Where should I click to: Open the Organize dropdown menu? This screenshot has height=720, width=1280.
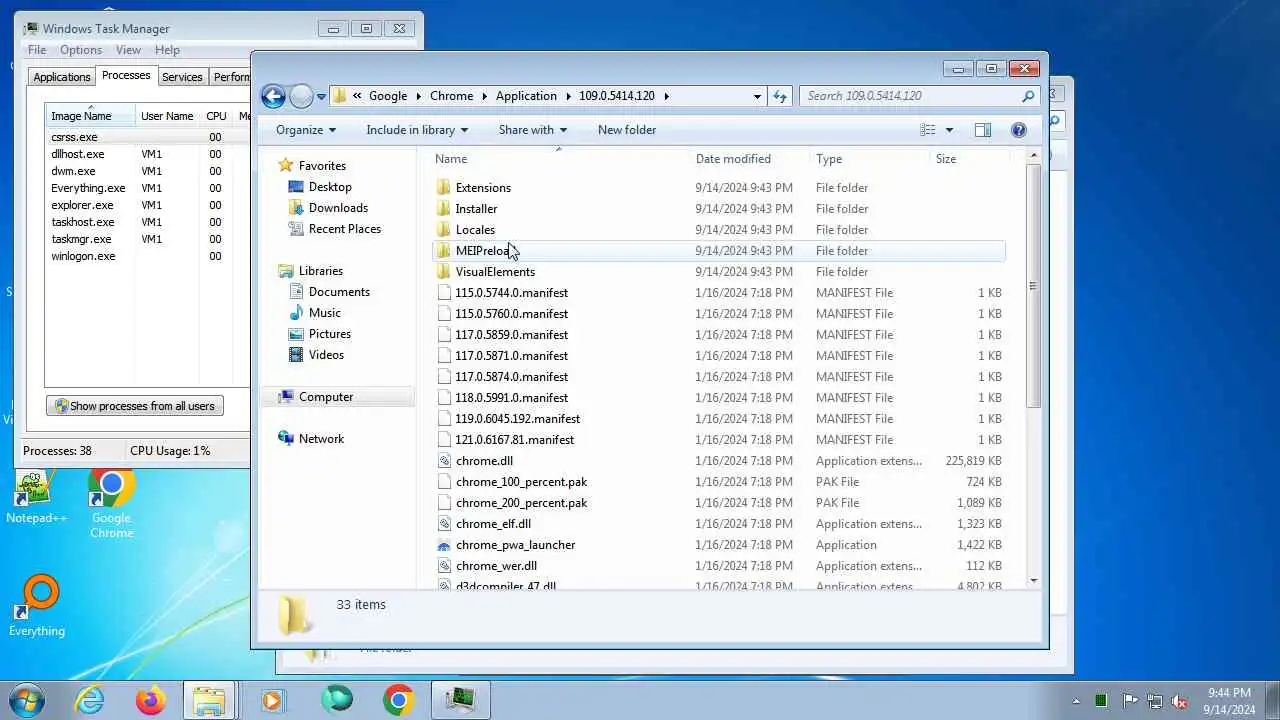306,130
